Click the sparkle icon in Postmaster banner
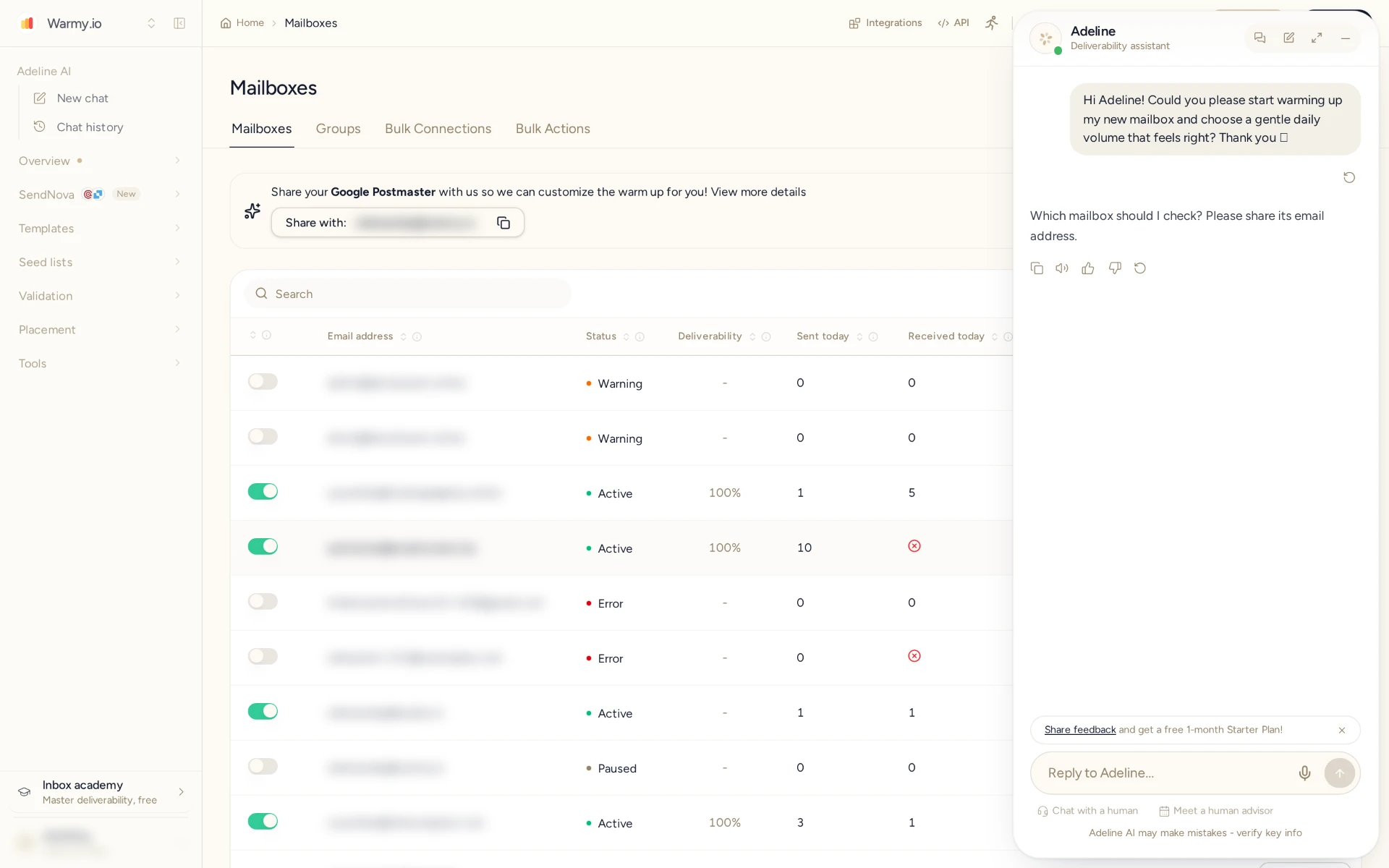 pos(252,211)
